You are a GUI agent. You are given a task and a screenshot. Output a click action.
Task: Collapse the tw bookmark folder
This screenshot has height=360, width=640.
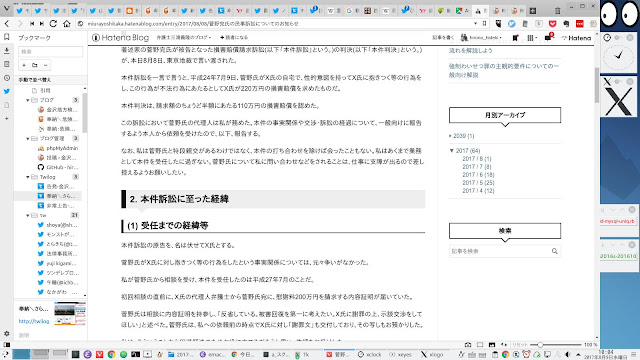pos(28,216)
